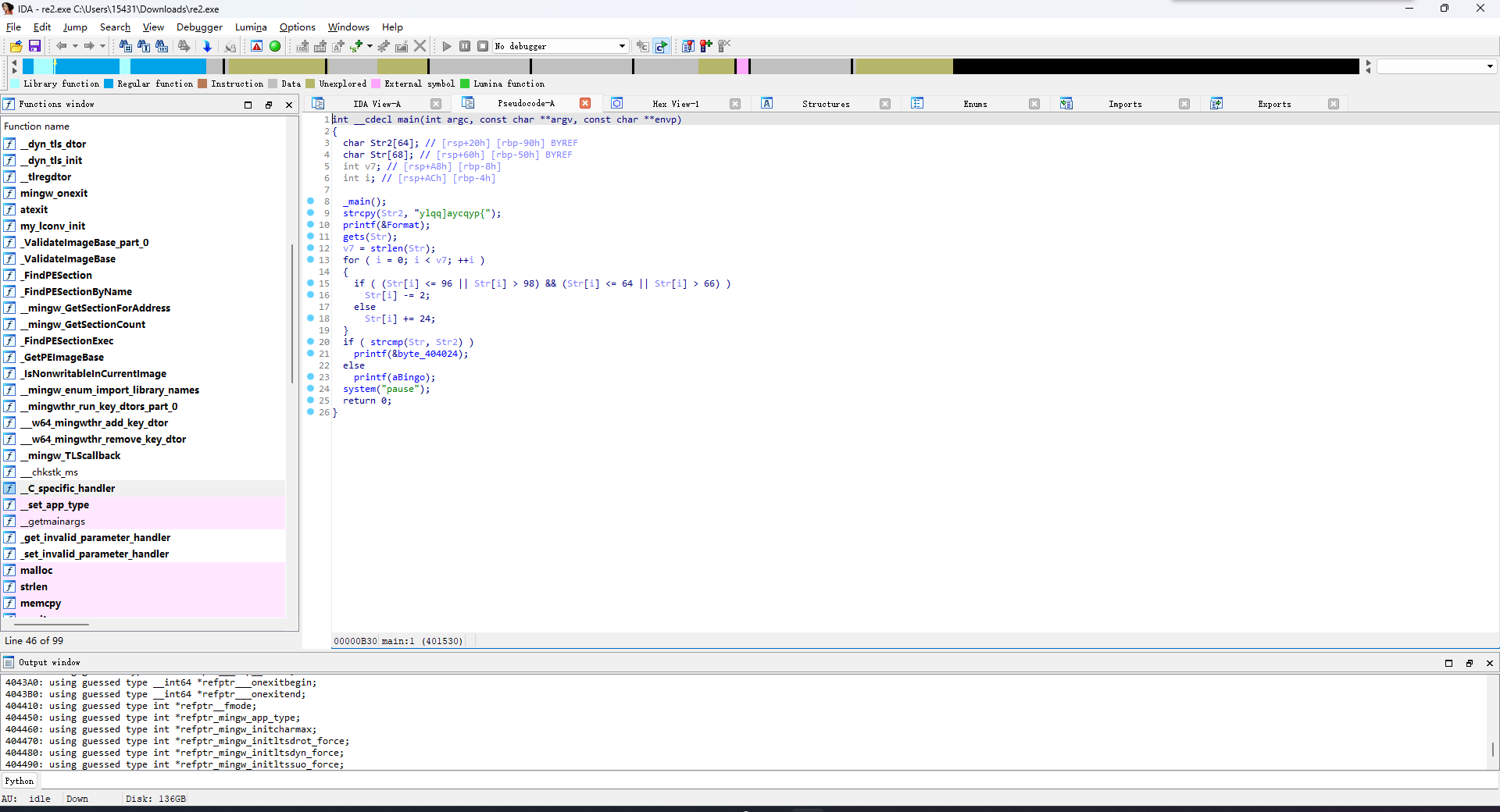The width and height of the screenshot is (1500, 812).
Task: Open dropdown right of navigation band
Action: point(1490,66)
